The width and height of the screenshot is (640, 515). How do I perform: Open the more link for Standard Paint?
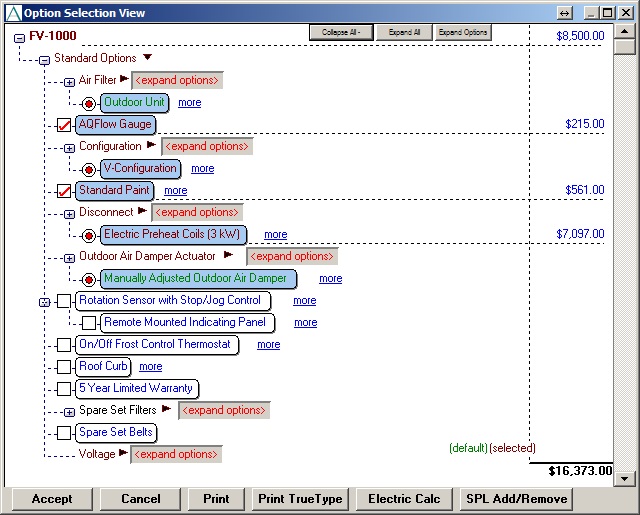pos(175,190)
